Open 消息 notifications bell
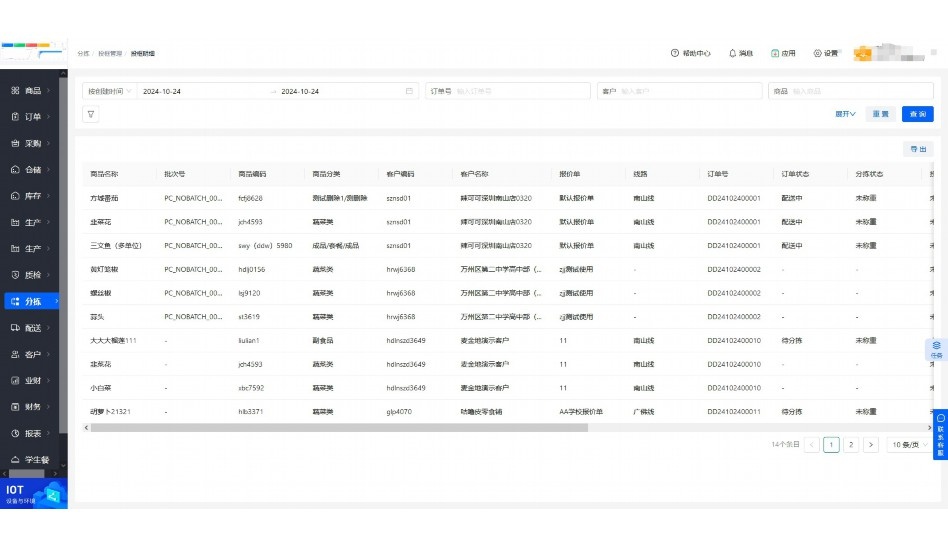Screen dimensions: 948x547 click(x=741, y=53)
